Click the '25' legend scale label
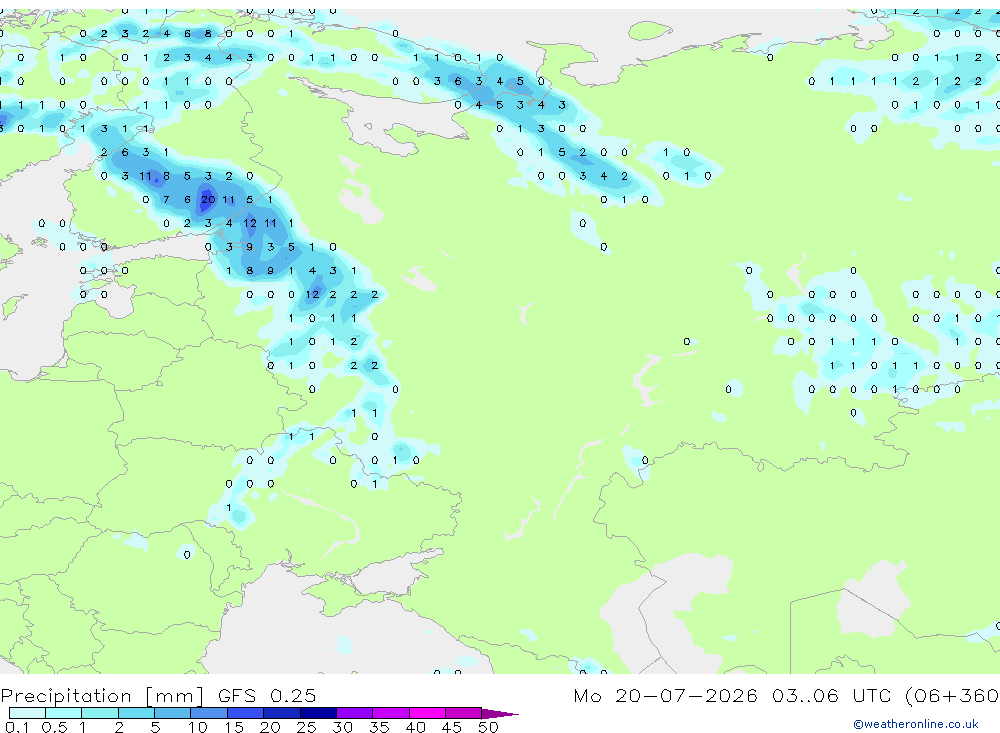The width and height of the screenshot is (1000, 733). pos(306,727)
